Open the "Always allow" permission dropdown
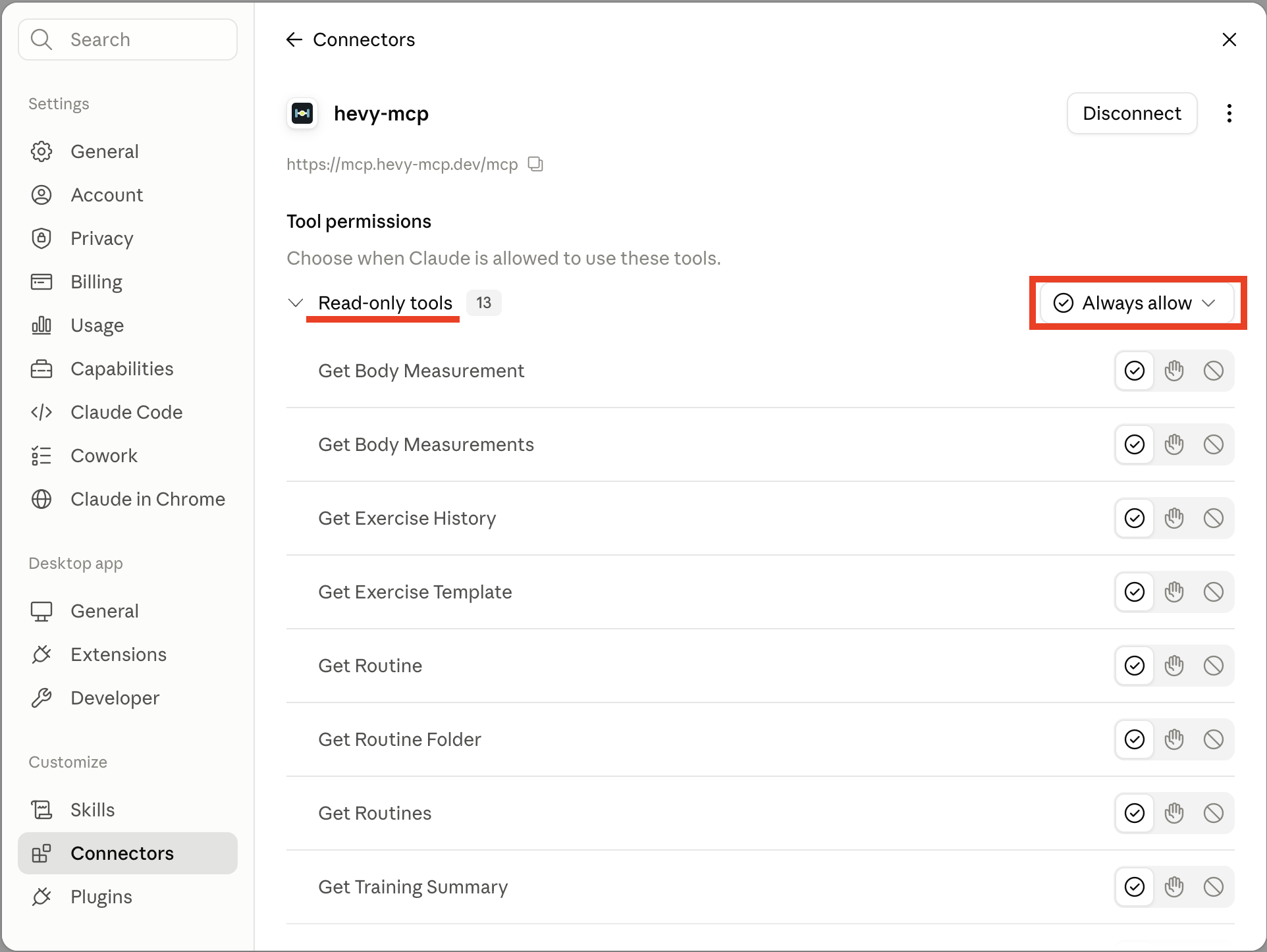This screenshot has width=1267, height=952. pos(1137,303)
